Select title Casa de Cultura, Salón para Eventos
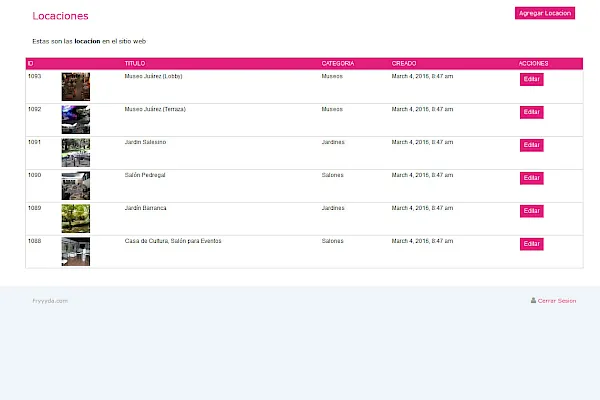600x400 pixels. point(173,241)
